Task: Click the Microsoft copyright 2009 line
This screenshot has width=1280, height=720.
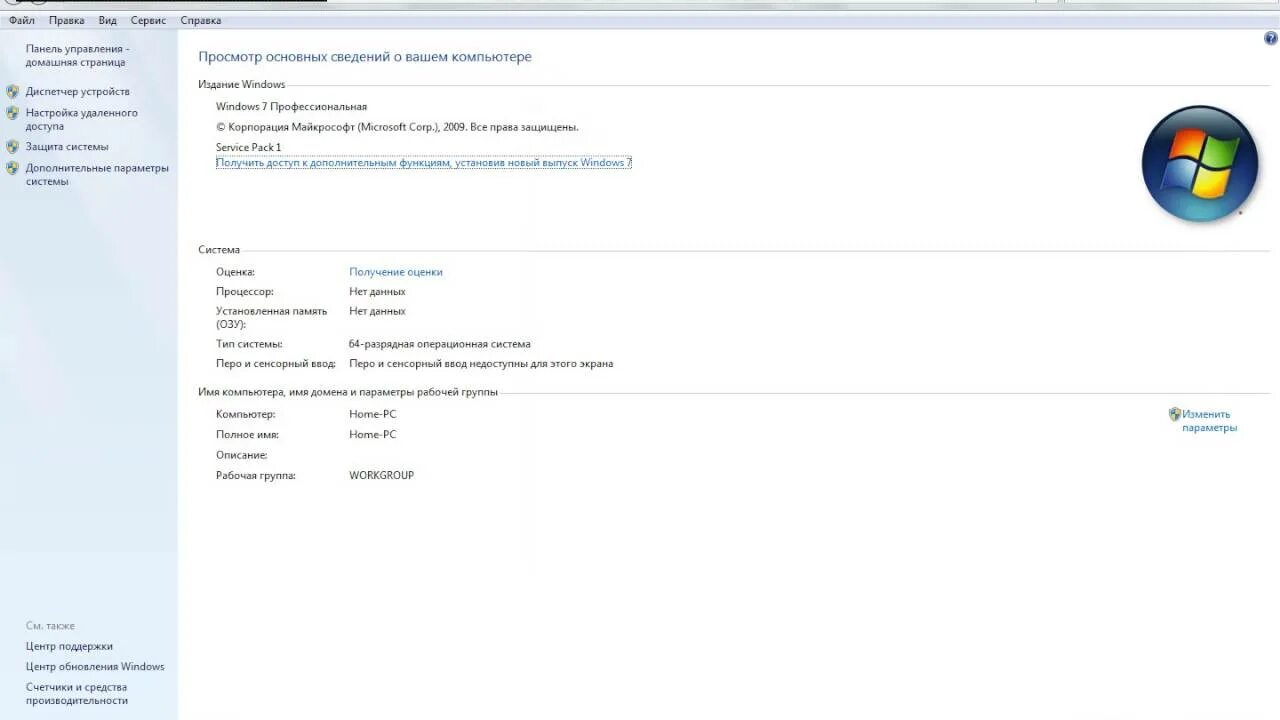Action: [397, 127]
